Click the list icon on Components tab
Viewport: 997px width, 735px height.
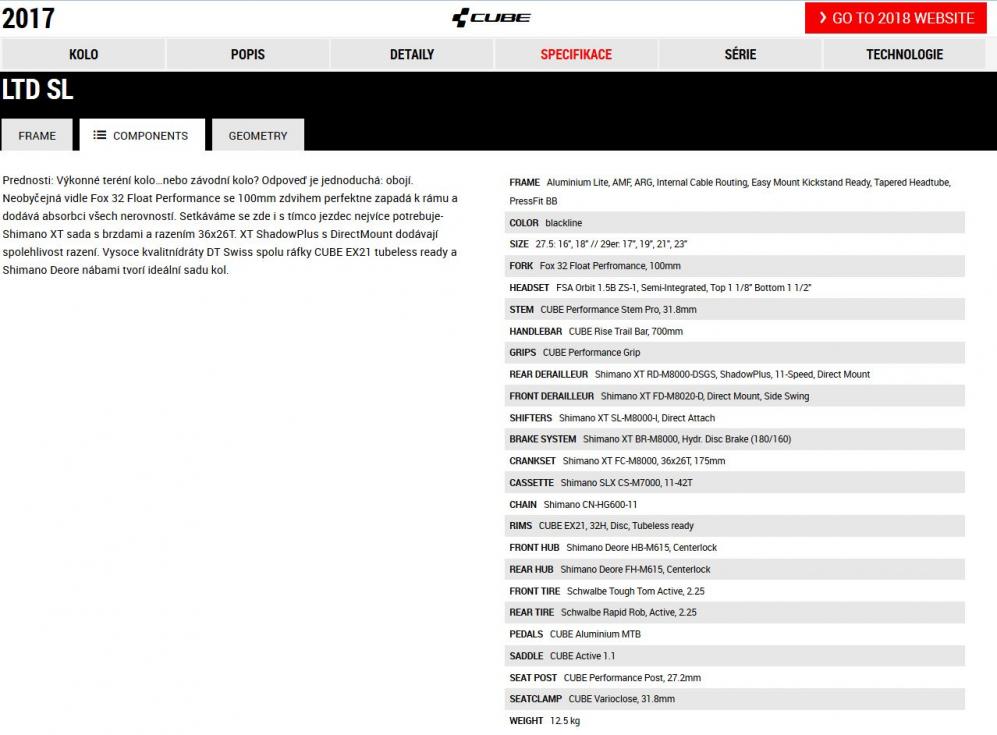tap(100, 135)
